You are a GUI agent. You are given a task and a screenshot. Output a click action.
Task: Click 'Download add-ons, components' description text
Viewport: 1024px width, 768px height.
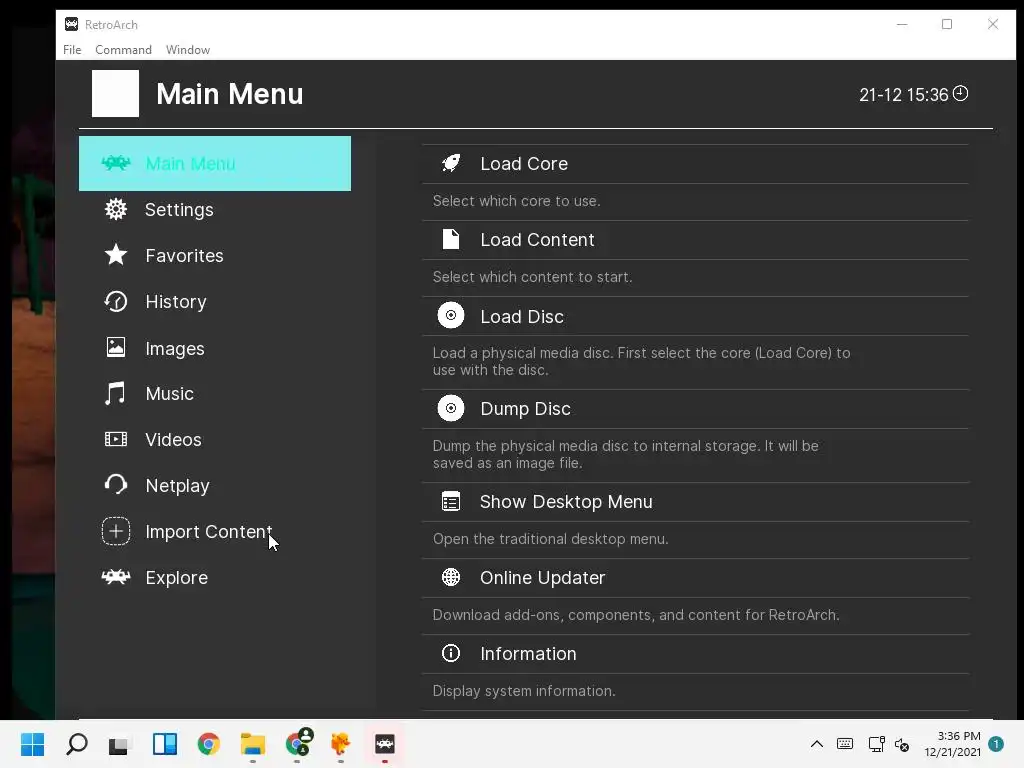[x=635, y=615]
